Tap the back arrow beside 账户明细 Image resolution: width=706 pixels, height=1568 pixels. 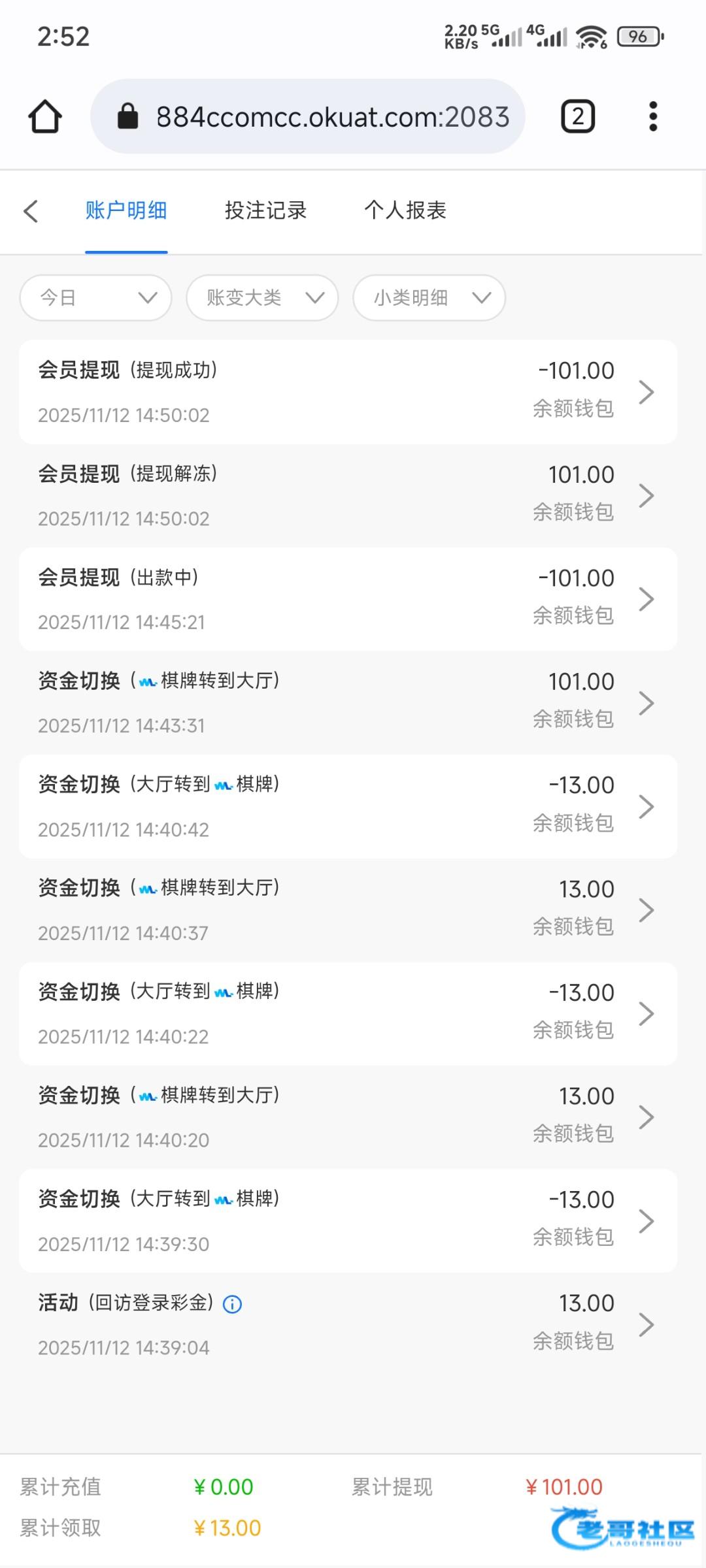[x=31, y=210]
